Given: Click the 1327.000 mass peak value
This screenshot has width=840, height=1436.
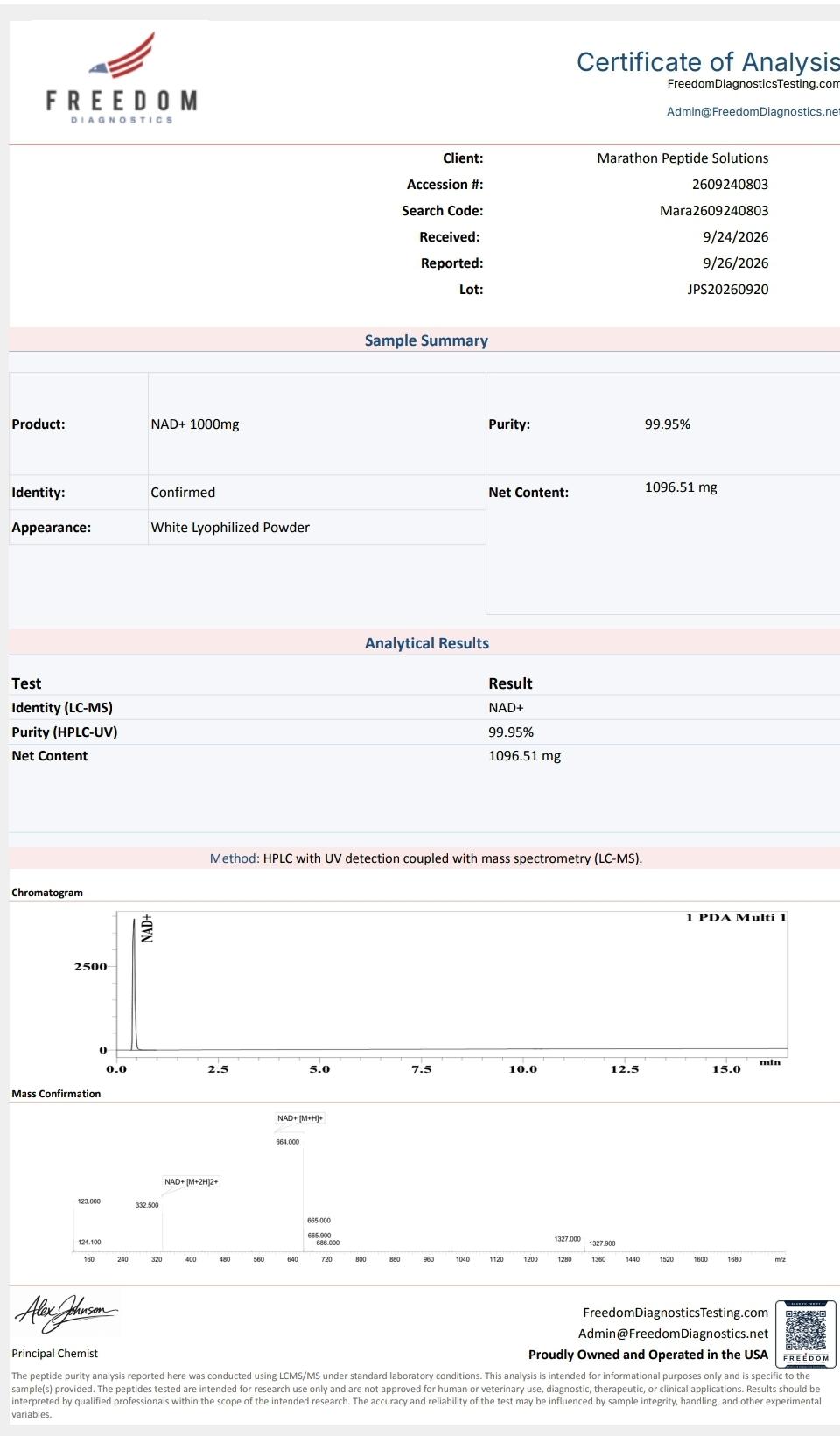Looking at the screenshot, I should pyautogui.click(x=567, y=1239).
